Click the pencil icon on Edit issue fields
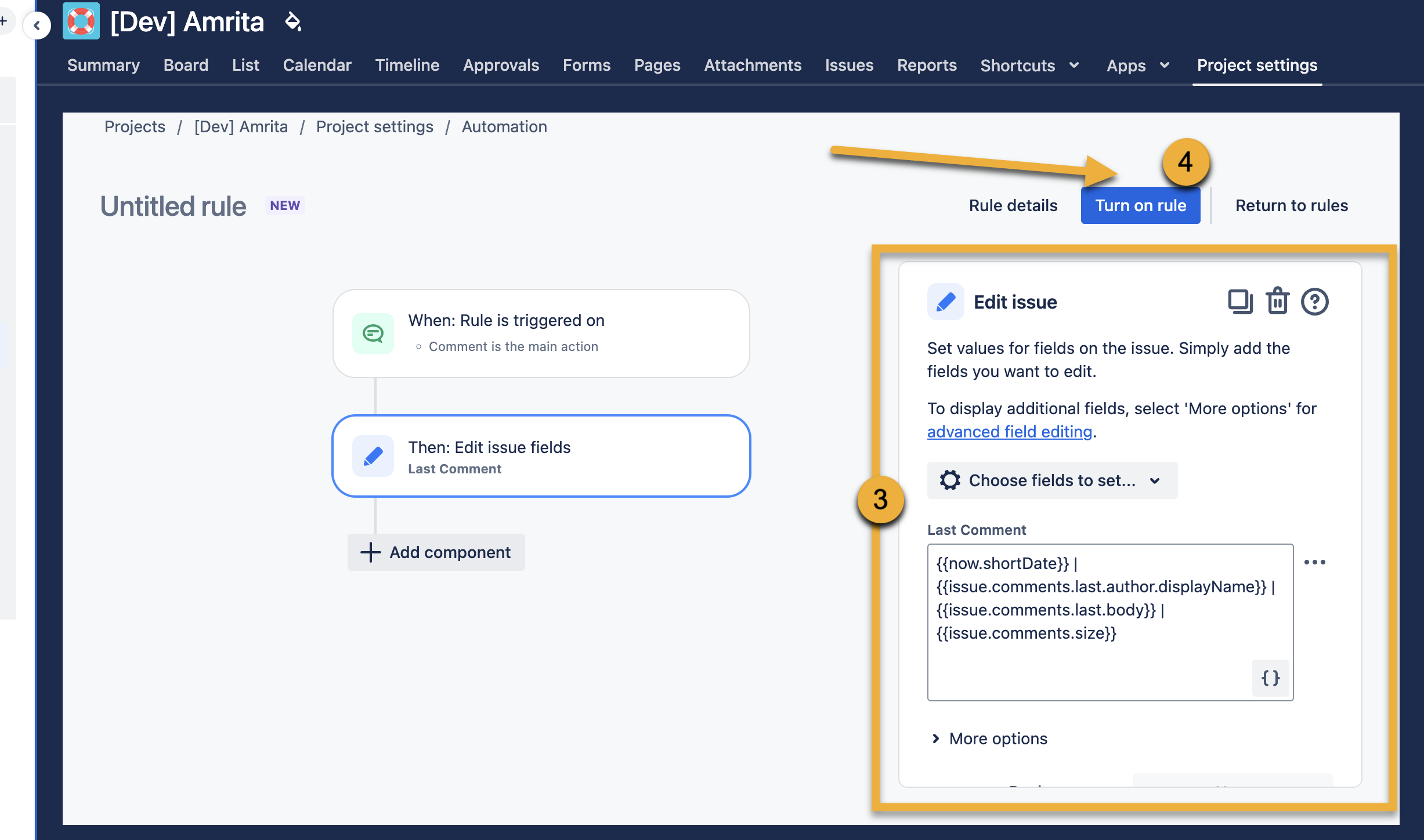The image size is (1424, 840). (374, 456)
